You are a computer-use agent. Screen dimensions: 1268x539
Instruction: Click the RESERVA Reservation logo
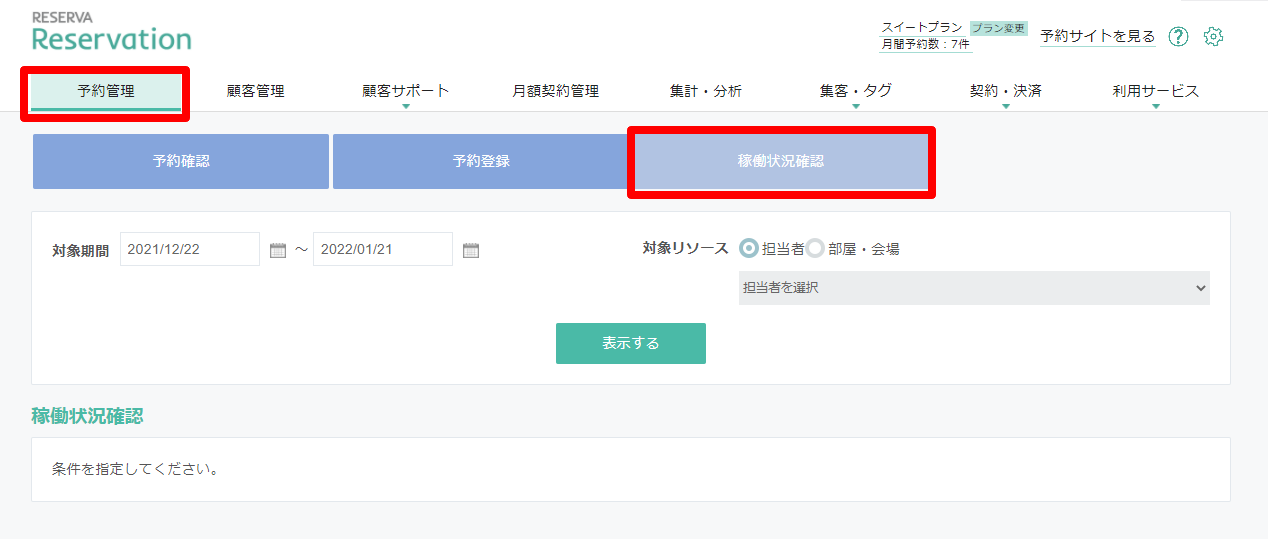(x=111, y=32)
